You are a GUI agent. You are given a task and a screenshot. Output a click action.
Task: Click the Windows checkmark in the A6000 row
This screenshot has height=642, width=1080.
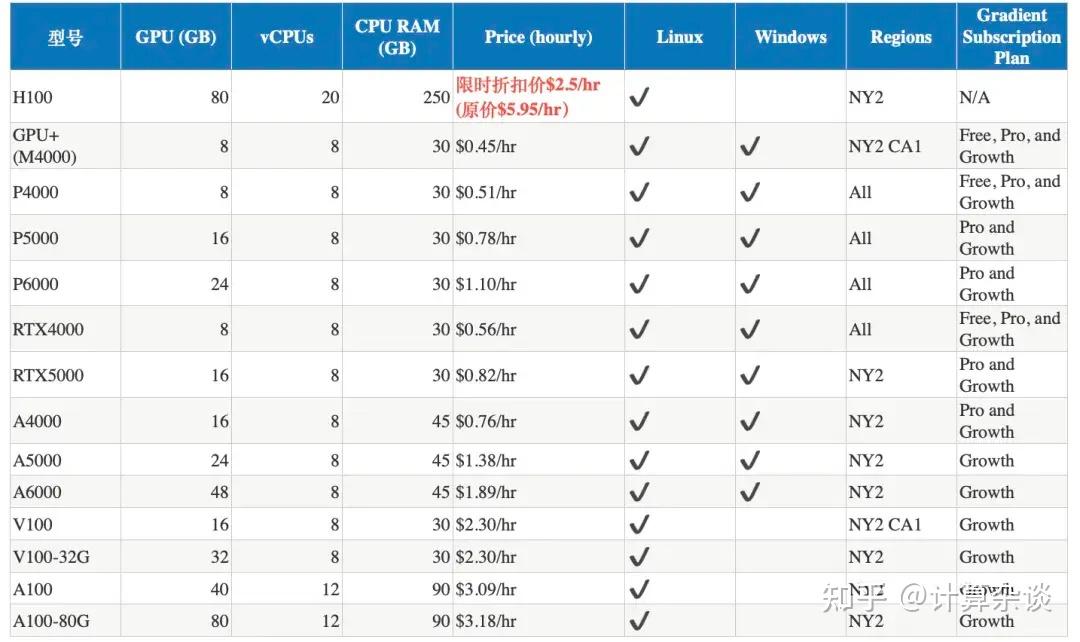(750, 492)
